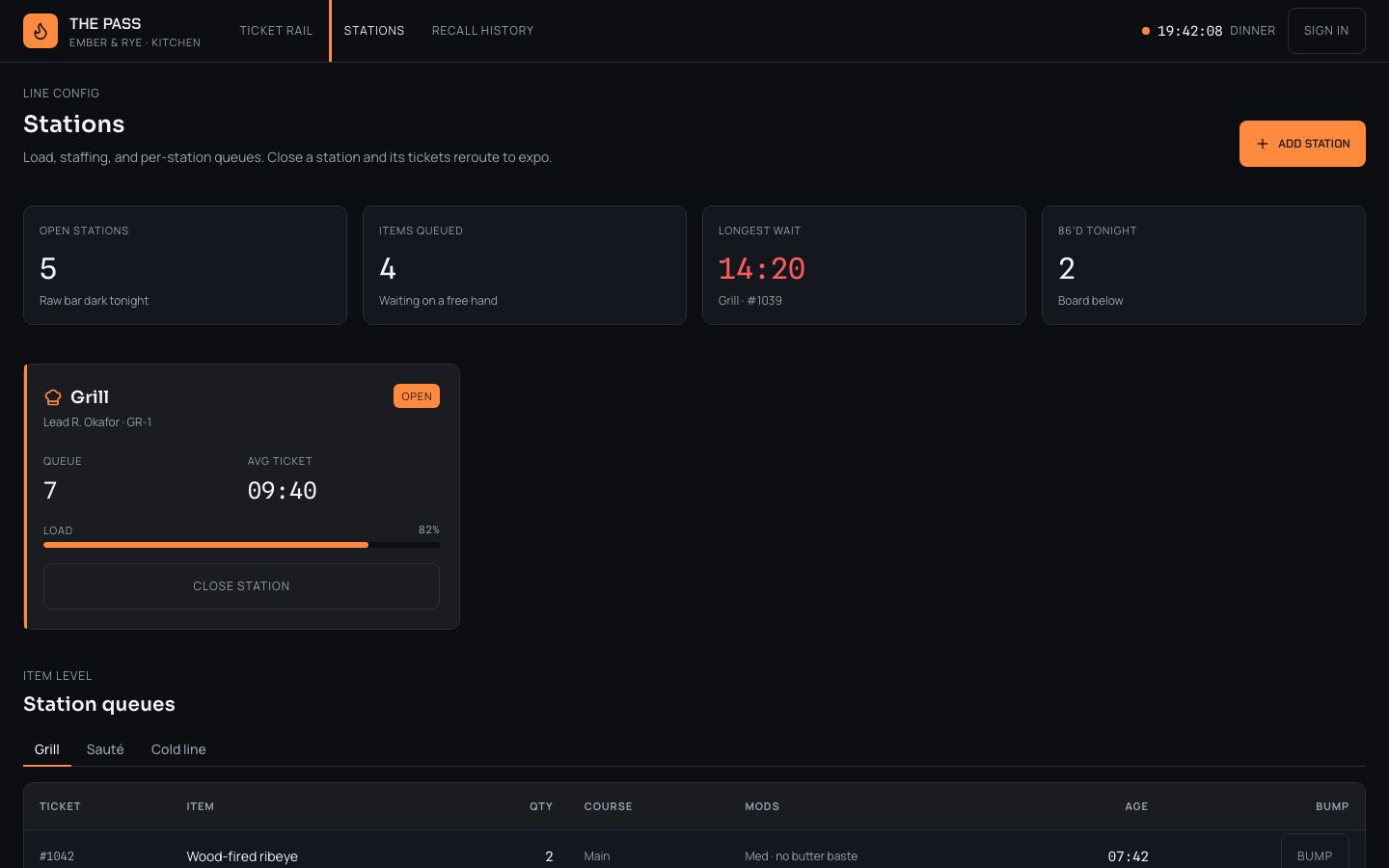Click 'Lead R. Okafor · GR-1' text
1389x868 pixels.
click(x=97, y=422)
